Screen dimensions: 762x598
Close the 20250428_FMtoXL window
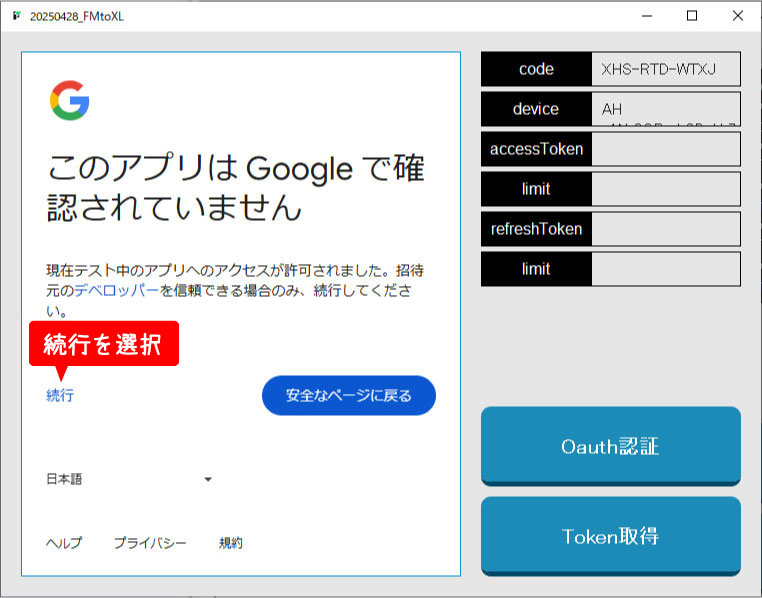pyautogui.click(x=737, y=16)
